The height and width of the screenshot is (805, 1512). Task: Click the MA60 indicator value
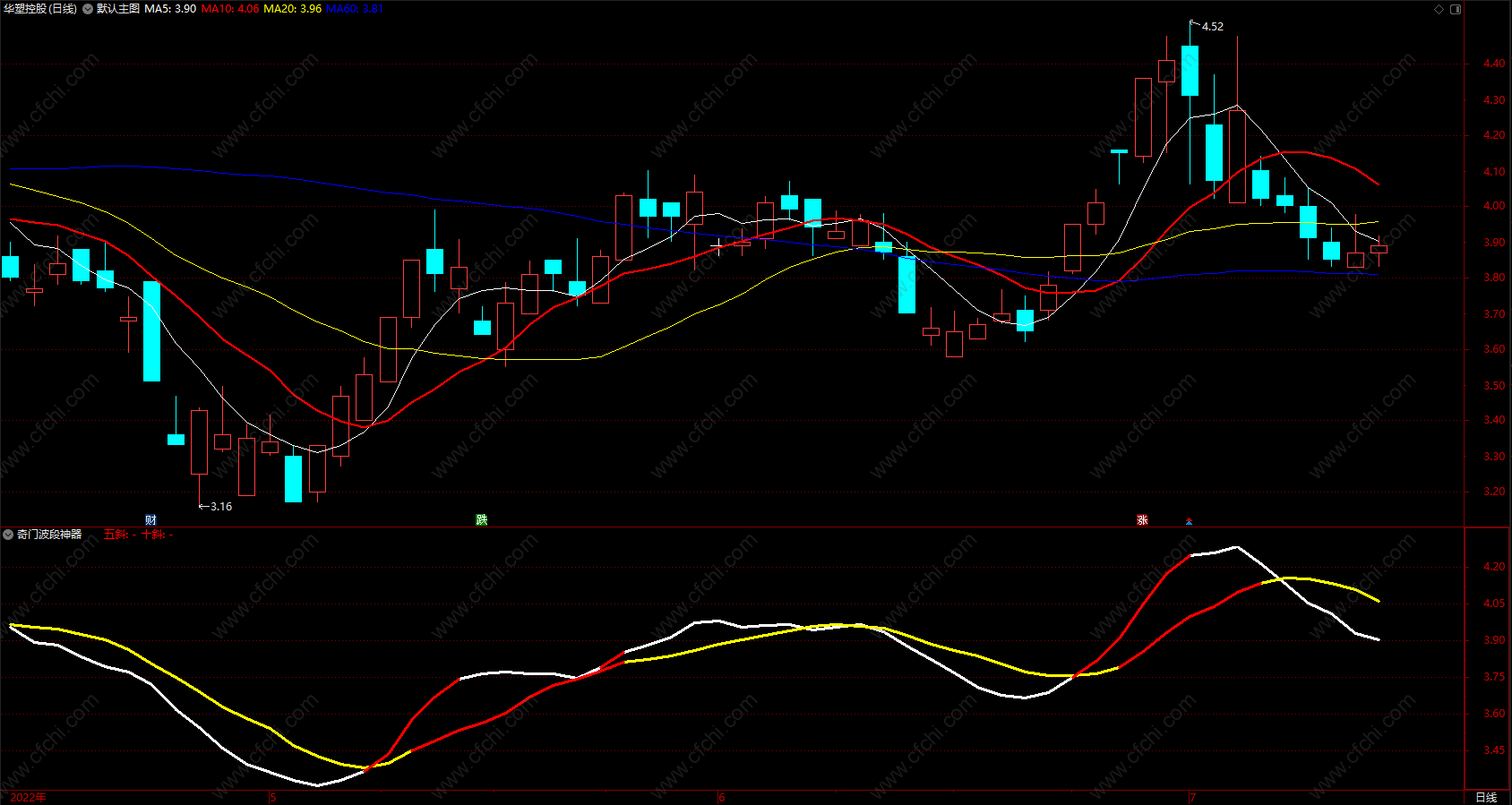(x=355, y=9)
